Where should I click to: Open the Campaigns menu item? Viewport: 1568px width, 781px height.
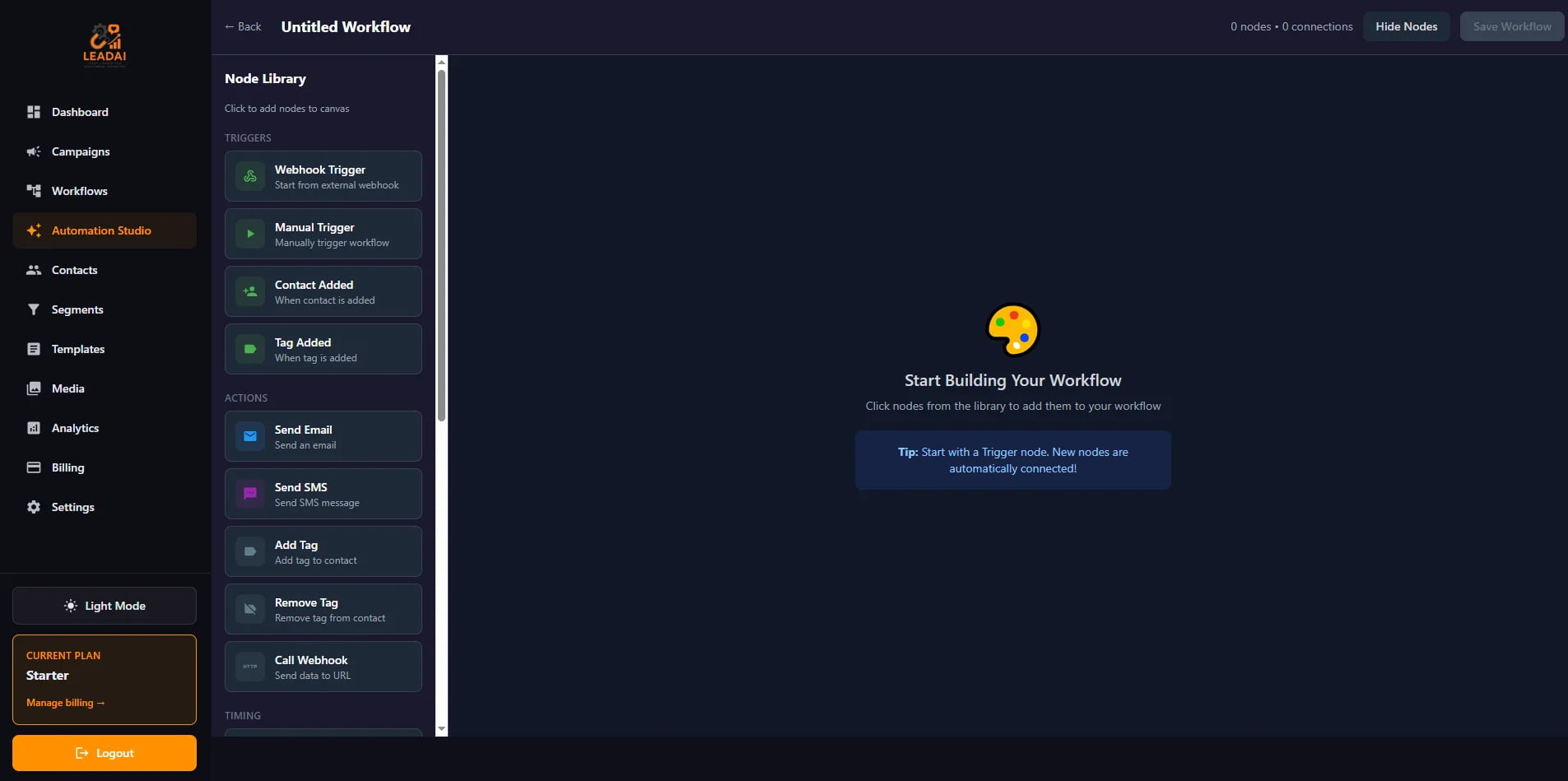[x=81, y=151]
